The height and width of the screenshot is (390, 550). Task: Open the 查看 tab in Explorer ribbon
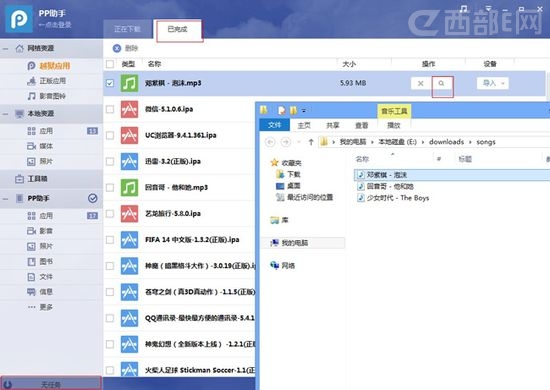coord(362,125)
